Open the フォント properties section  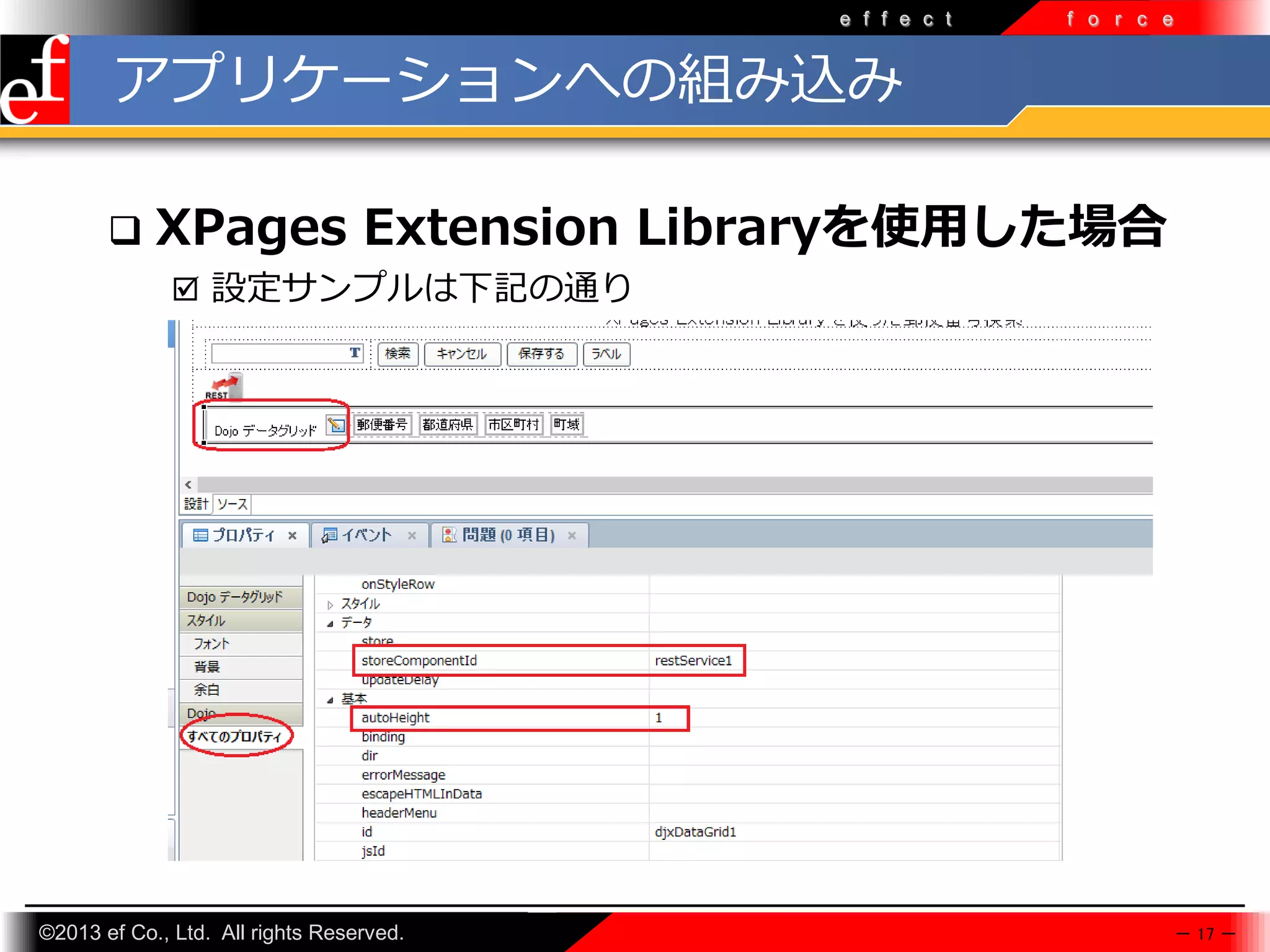[241, 644]
